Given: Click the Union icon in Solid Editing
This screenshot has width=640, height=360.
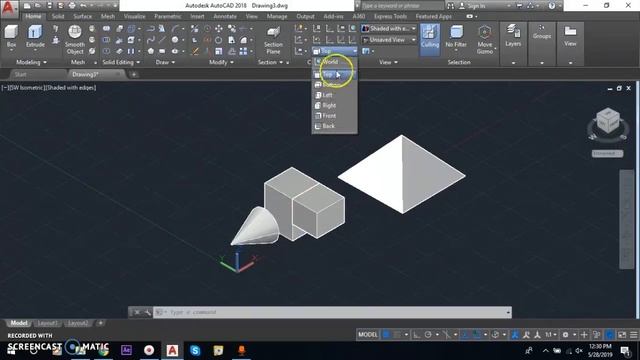Looking at the screenshot, I should (106, 29).
